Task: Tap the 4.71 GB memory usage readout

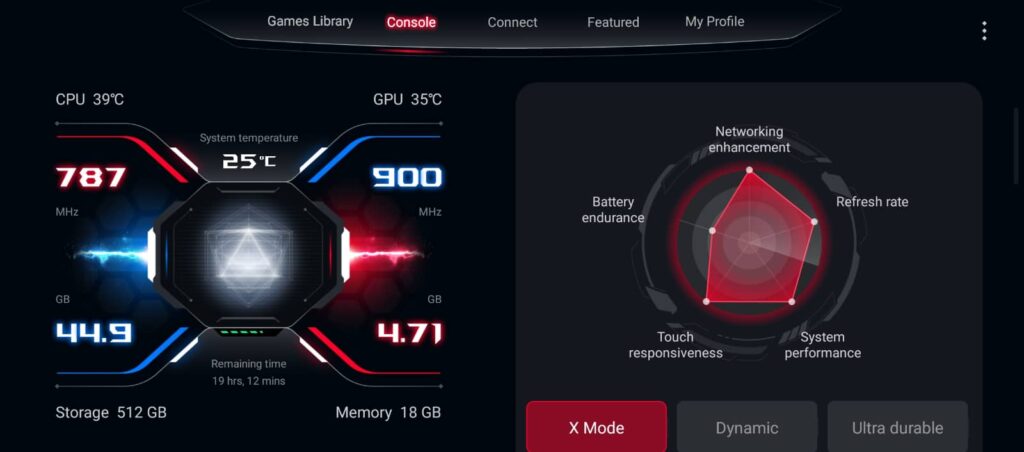Action: click(x=409, y=332)
